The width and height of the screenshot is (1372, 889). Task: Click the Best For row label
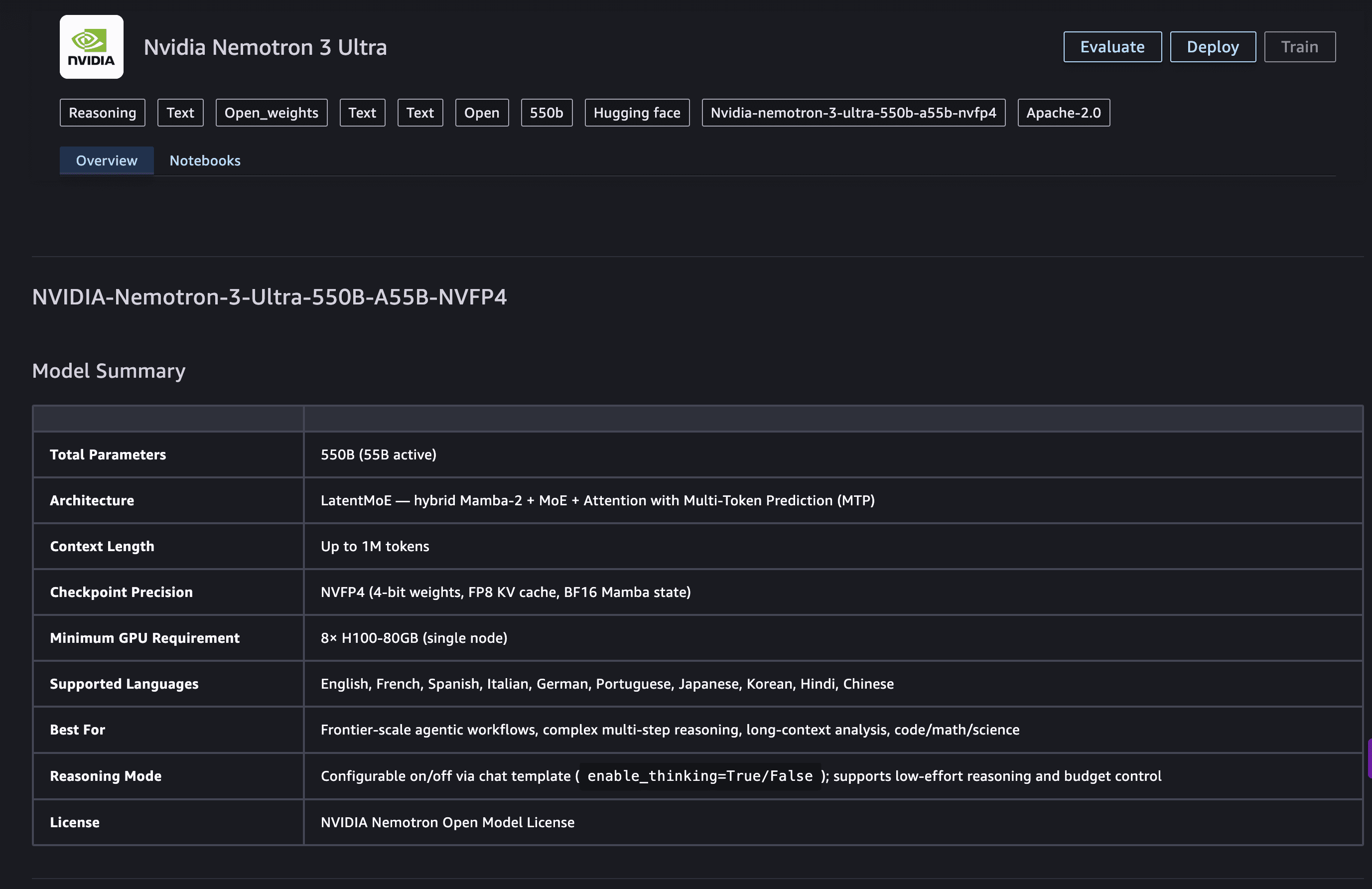tap(77, 730)
